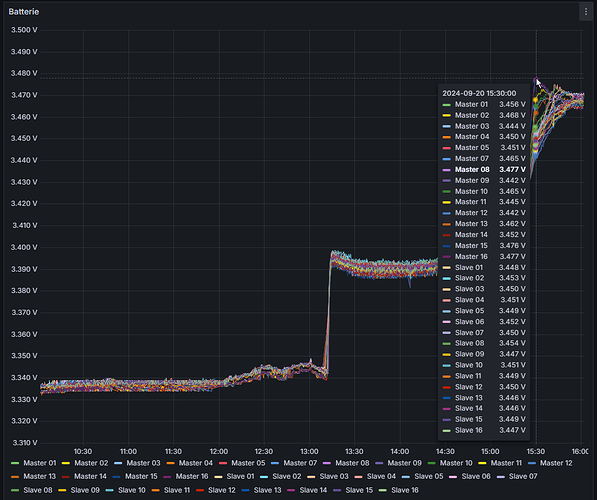Isolate Slave 06 label in bottom legend

[476, 476]
